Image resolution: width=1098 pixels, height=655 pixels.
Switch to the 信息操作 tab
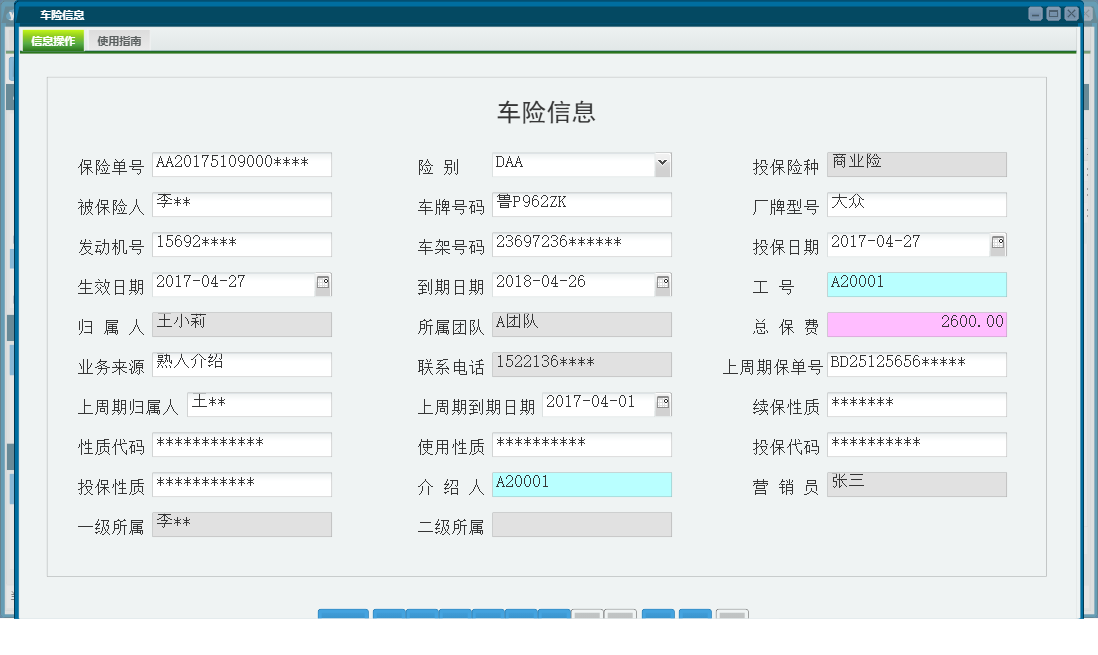click(x=53, y=41)
